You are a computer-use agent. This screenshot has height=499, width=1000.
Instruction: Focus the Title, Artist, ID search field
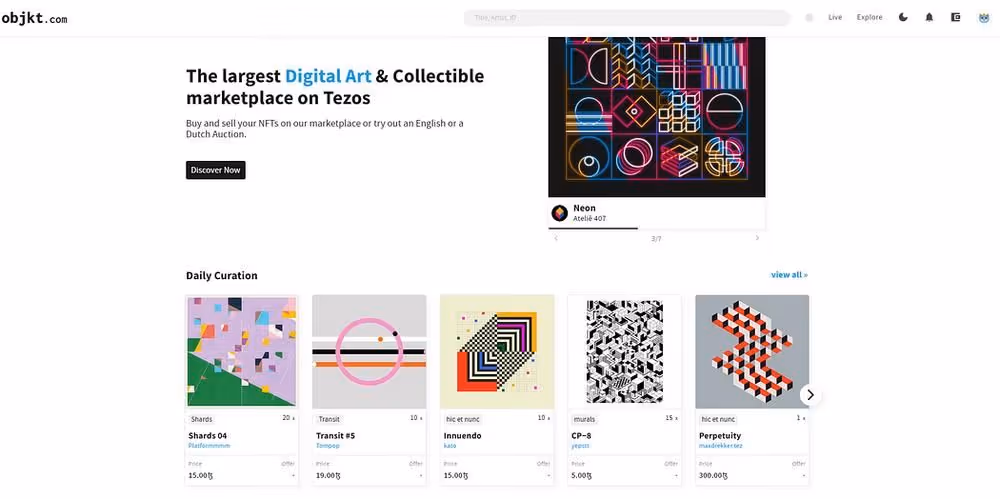(627, 18)
